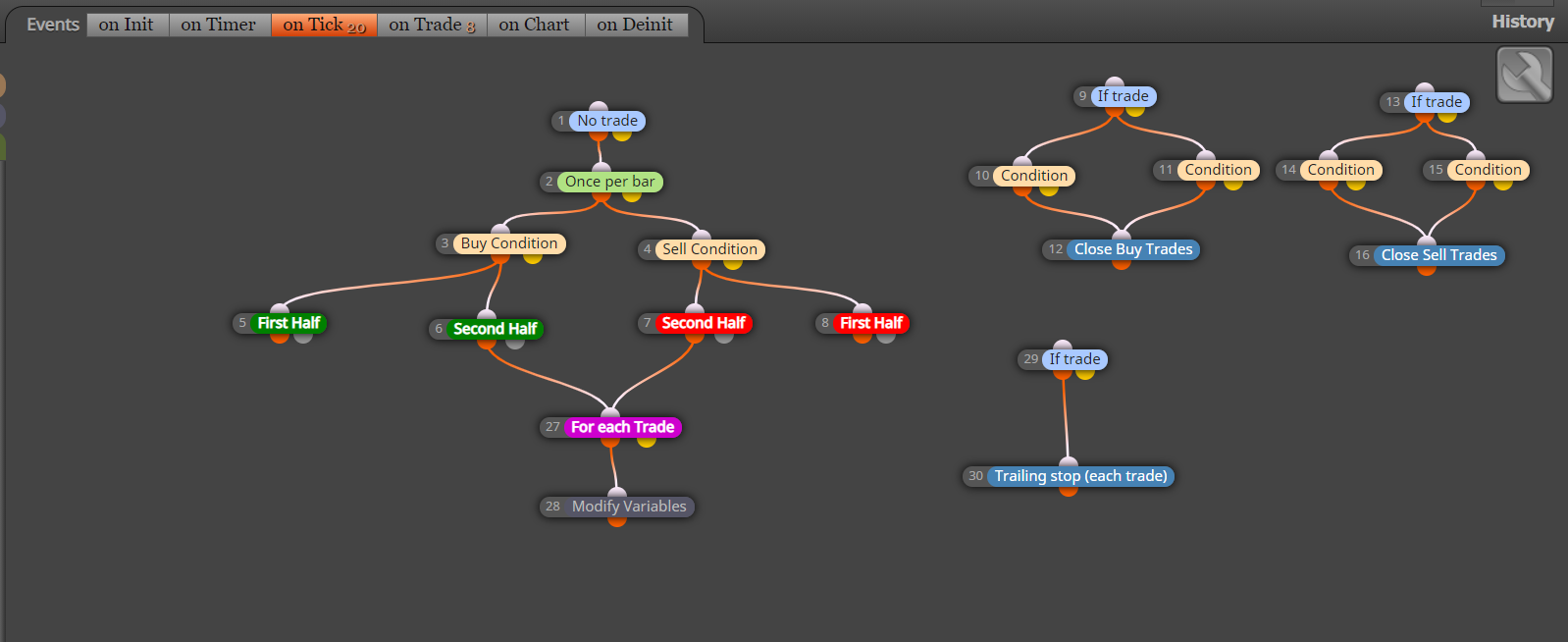Viewport: 1568px width, 642px height.
Task: Open the History panel
Action: tap(1523, 22)
